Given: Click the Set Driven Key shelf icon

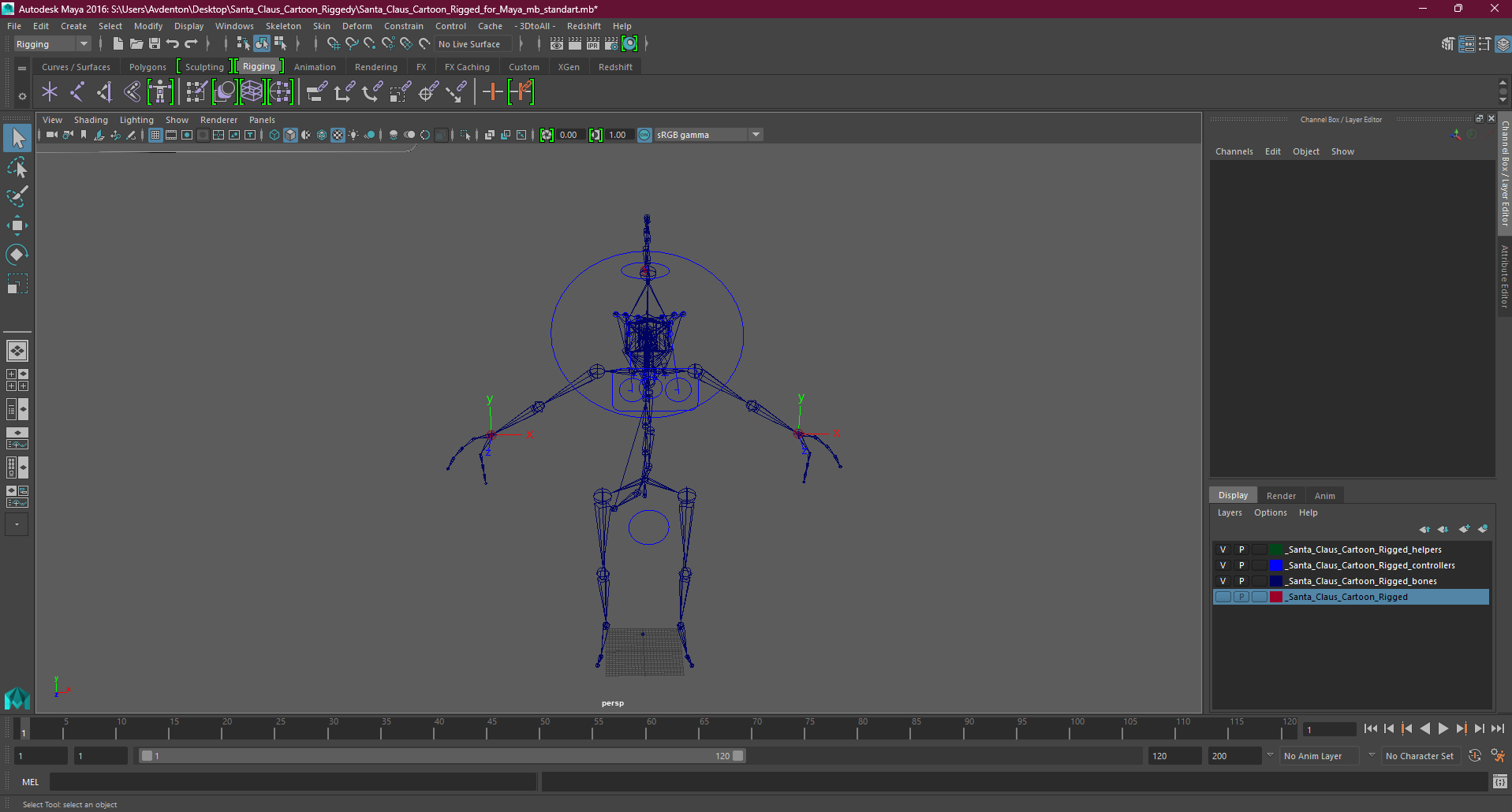Looking at the screenshot, I should 521,92.
